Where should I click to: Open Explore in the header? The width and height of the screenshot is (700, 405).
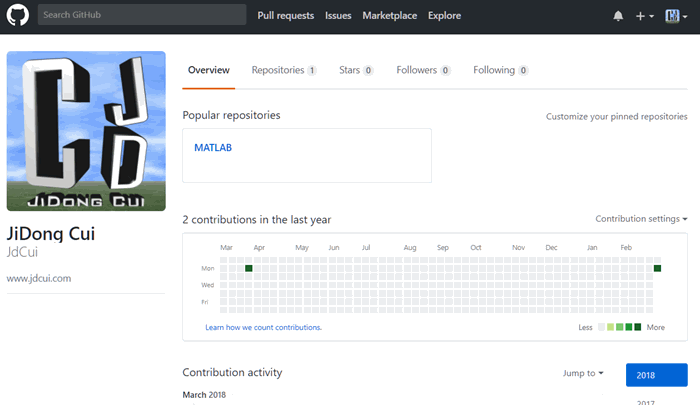pyautogui.click(x=444, y=16)
